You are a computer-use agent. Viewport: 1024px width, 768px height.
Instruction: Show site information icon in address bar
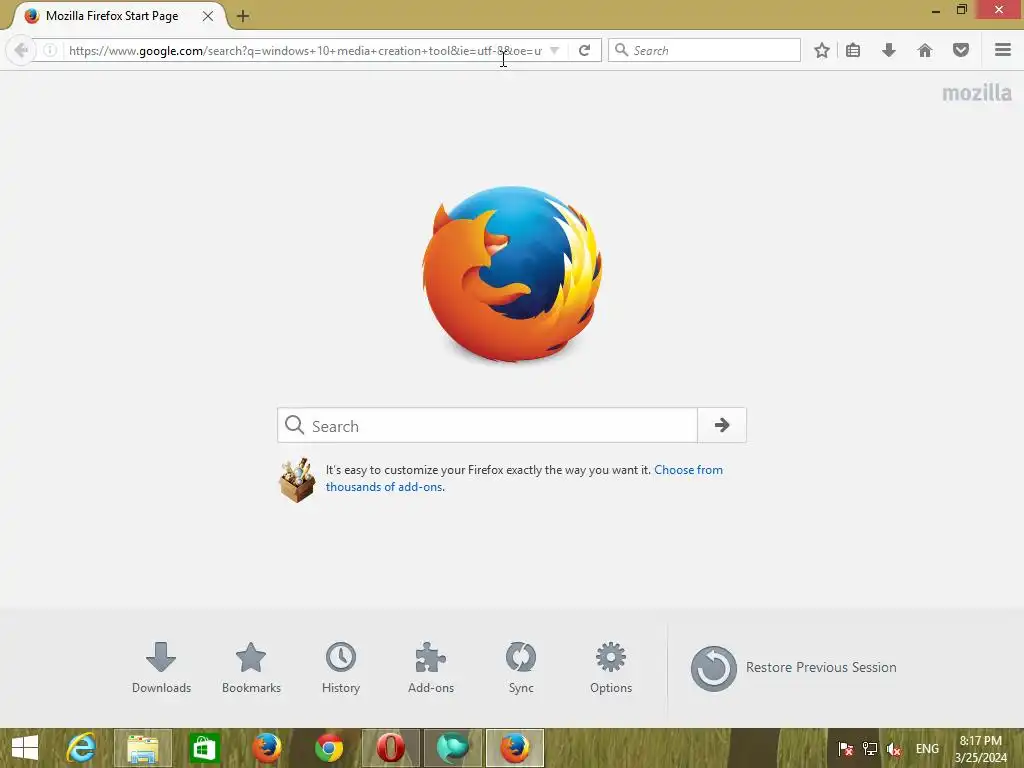coord(50,50)
